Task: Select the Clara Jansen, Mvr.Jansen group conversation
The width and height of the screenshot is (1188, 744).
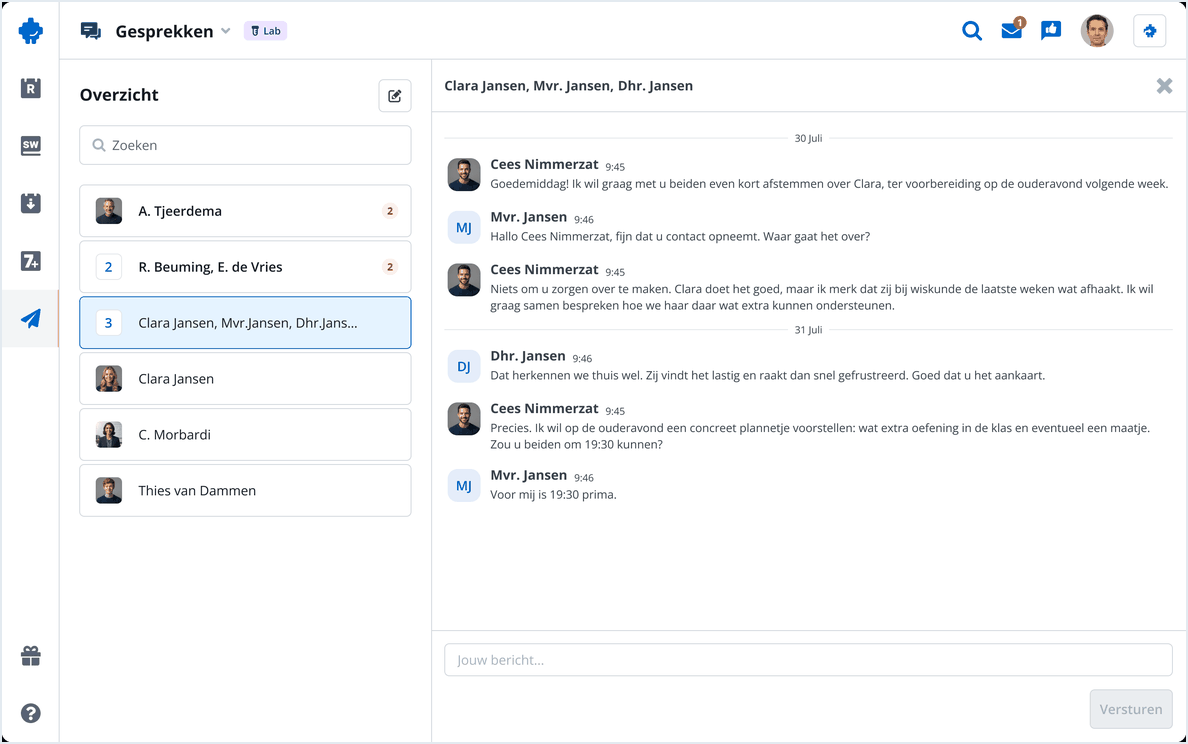Action: 245,323
